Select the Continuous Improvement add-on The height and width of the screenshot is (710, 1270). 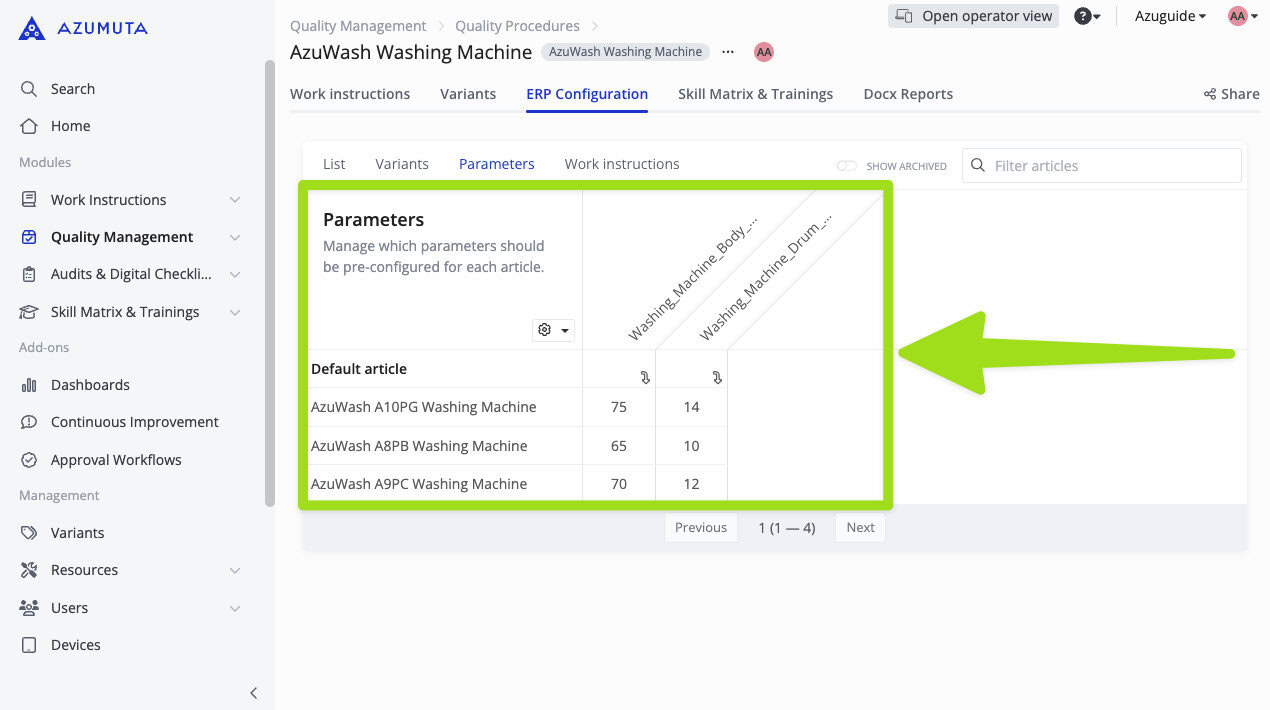coord(29,421)
